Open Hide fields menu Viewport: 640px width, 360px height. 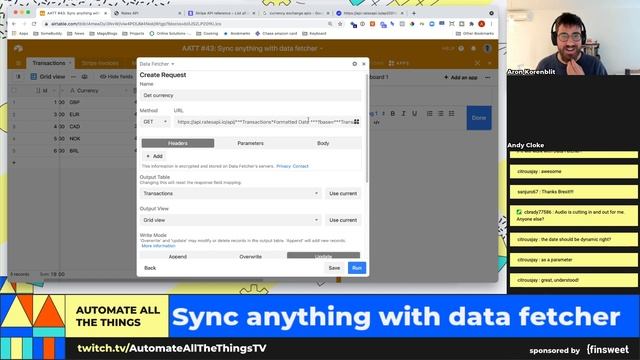click(116, 77)
